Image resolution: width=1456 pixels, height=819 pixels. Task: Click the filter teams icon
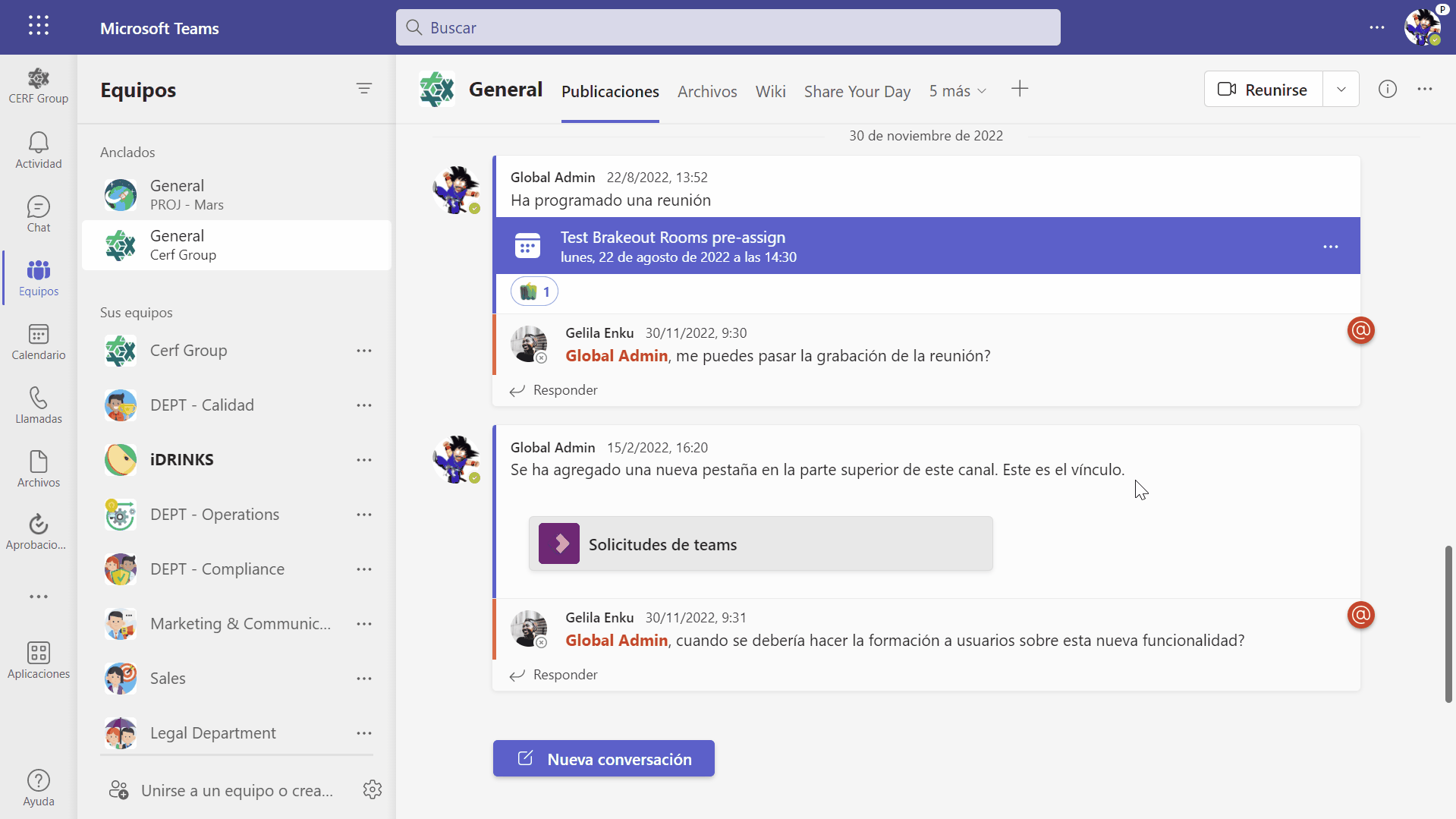pyautogui.click(x=364, y=89)
